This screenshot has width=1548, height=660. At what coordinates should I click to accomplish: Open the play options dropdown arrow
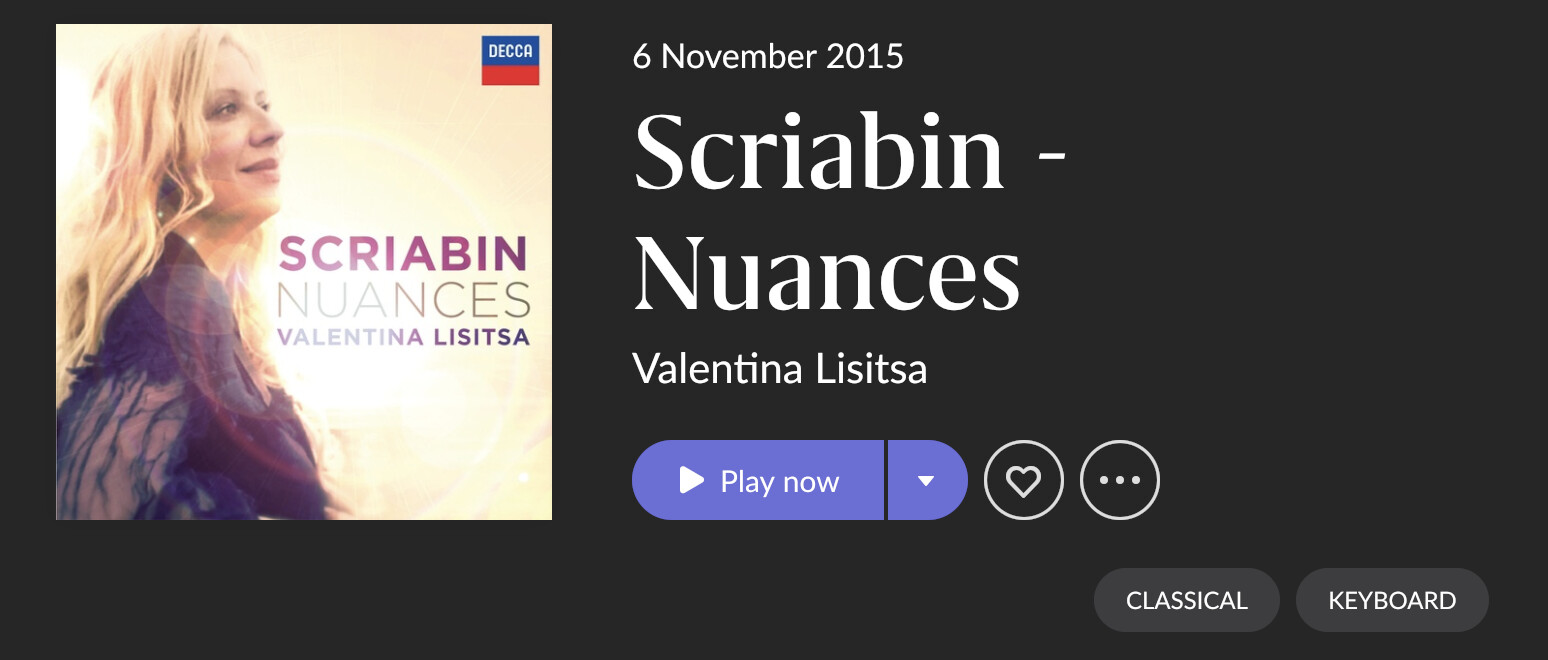click(x=927, y=480)
